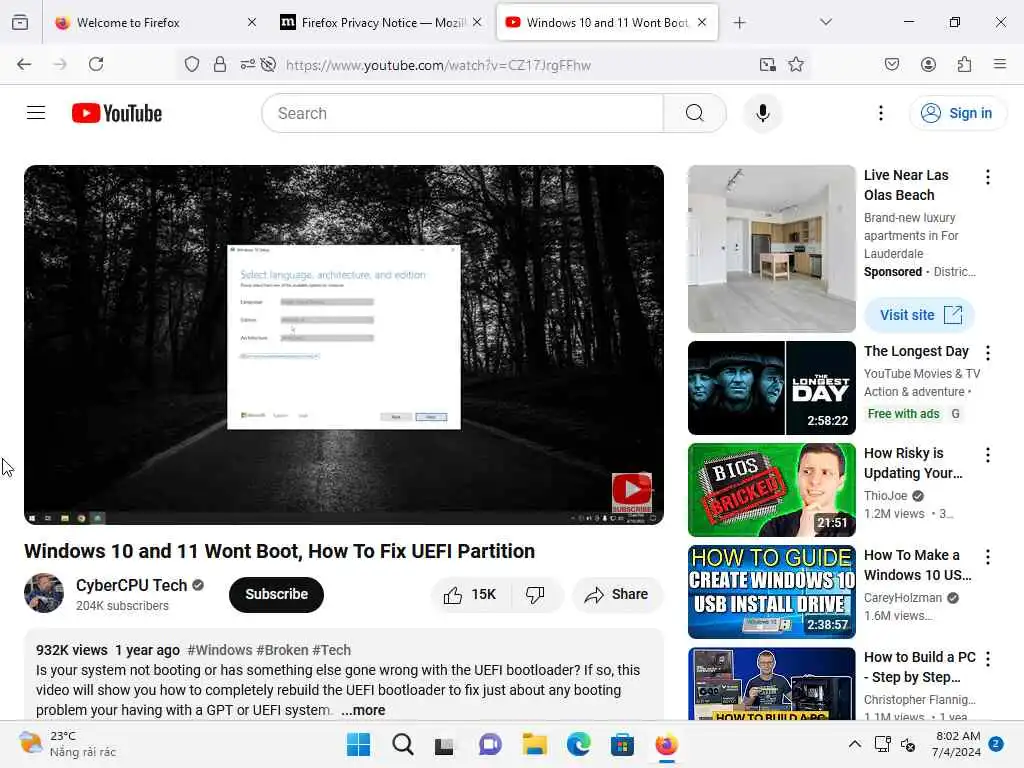Like the video with thumbs up

470,594
